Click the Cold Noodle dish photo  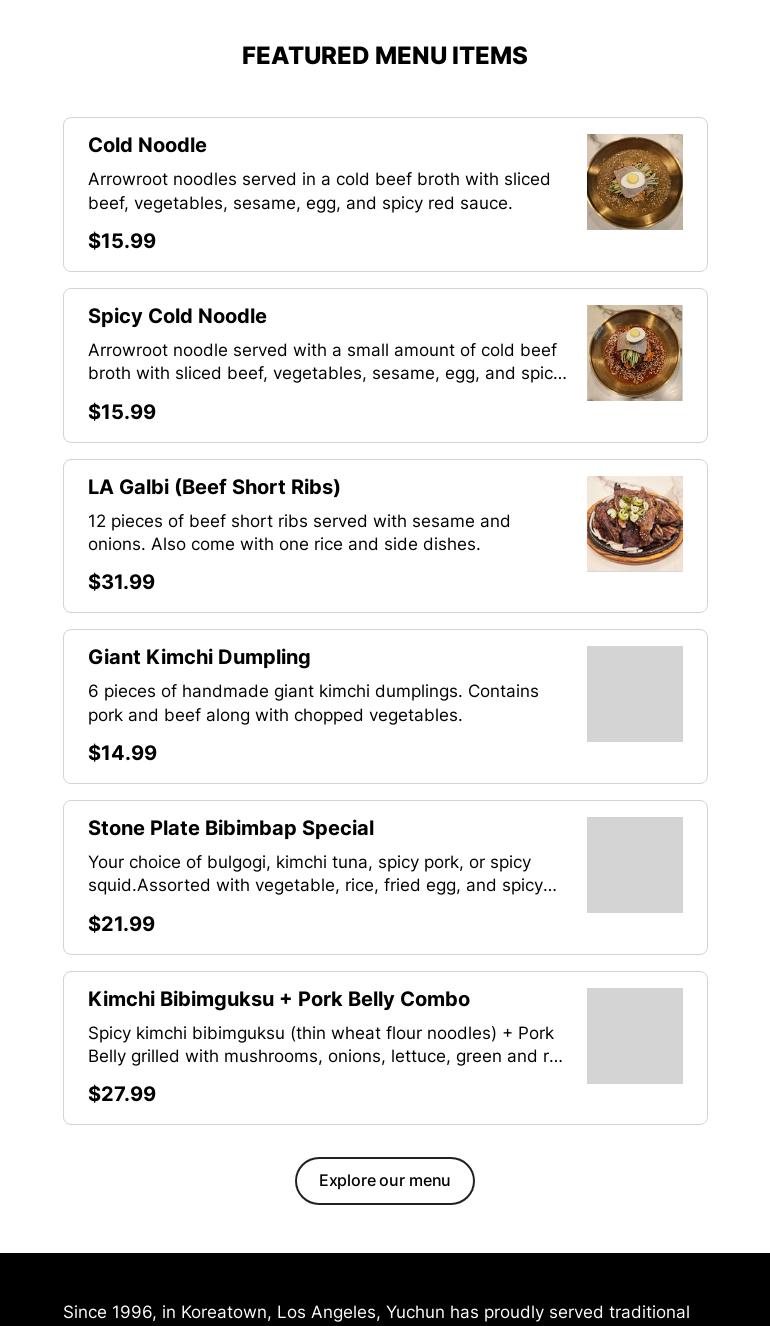pyautogui.click(x=634, y=182)
